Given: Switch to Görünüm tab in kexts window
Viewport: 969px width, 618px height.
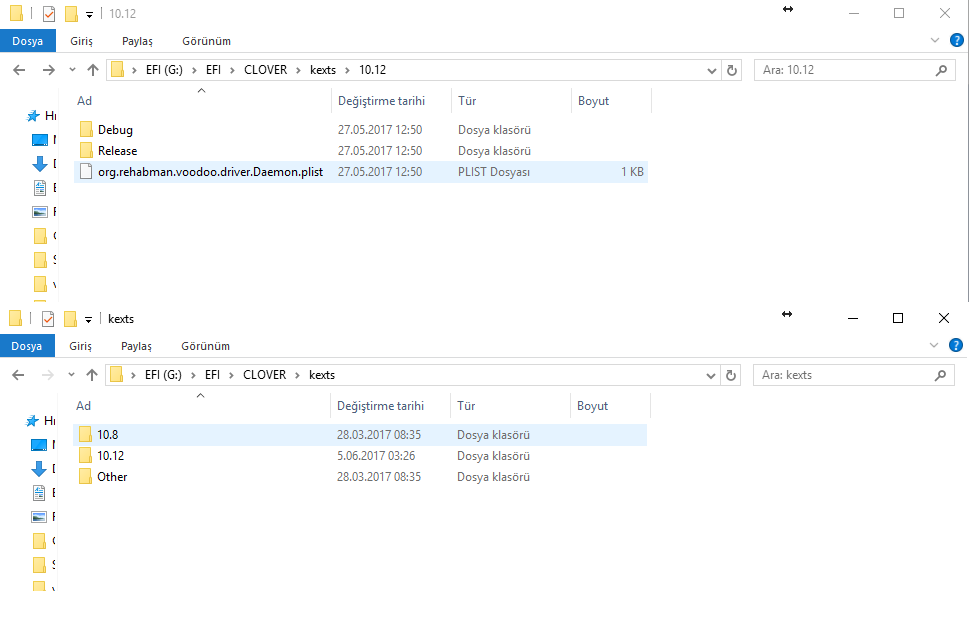Looking at the screenshot, I should tap(206, 346).
